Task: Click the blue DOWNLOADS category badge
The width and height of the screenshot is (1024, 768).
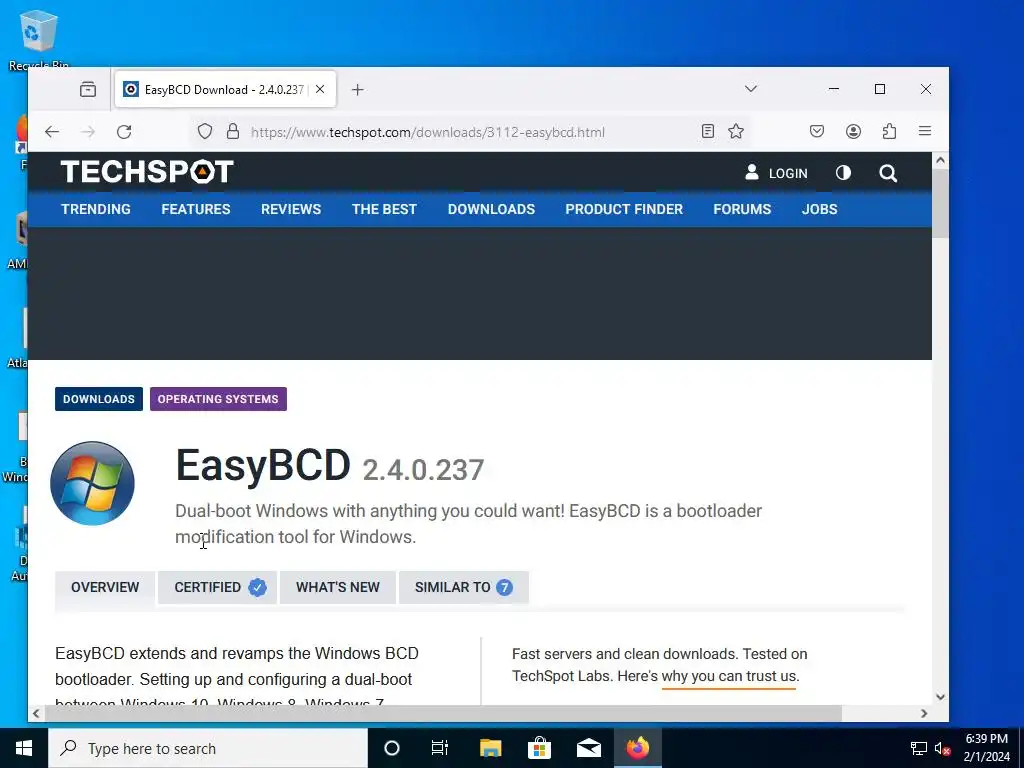Action: pyautogui.click(x=99, y=399)
